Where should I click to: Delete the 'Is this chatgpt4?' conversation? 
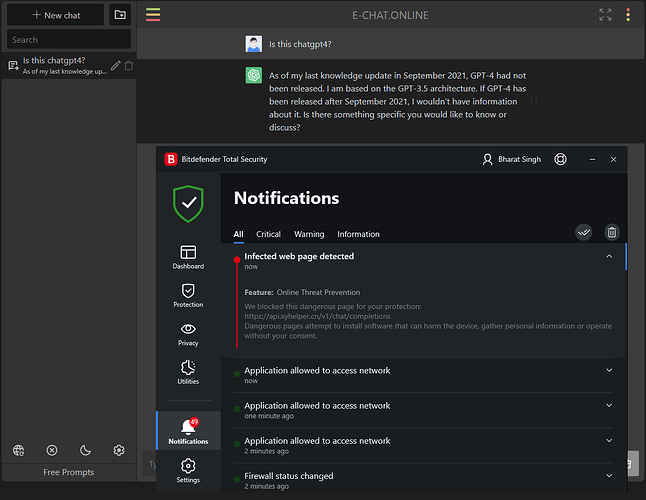pos(129,65)
